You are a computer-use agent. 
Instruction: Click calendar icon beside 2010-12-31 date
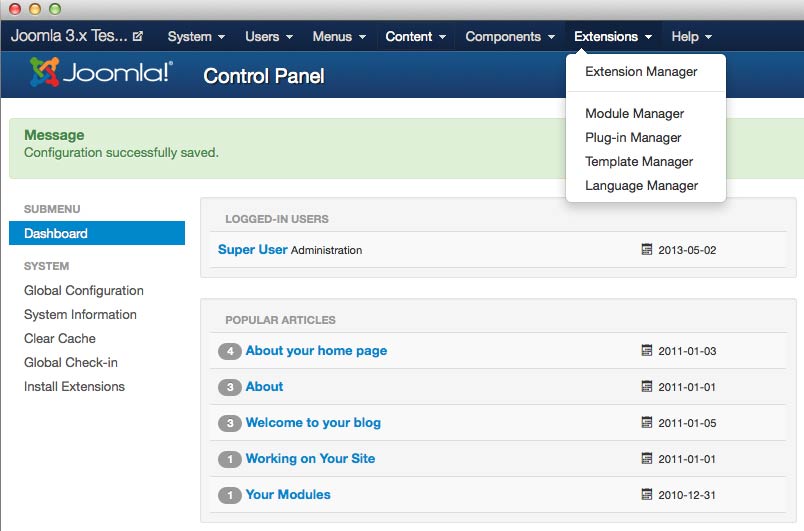point(646,495)
